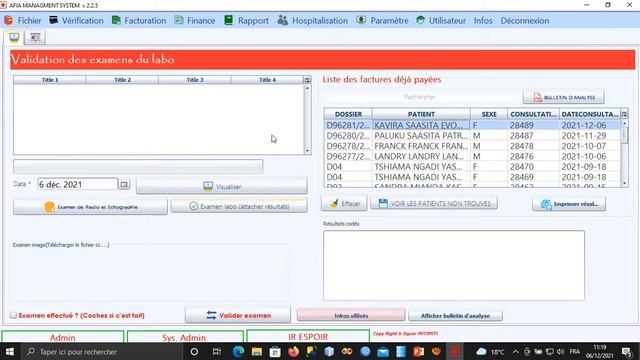Select the LANDRY LANDRY LAN... patient row

(472, 156)
